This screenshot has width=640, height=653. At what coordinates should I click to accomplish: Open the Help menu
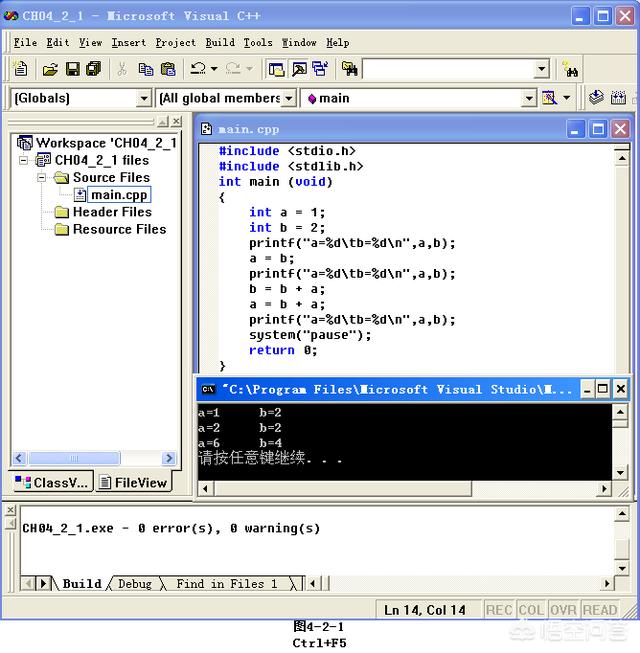click(337, 42)
